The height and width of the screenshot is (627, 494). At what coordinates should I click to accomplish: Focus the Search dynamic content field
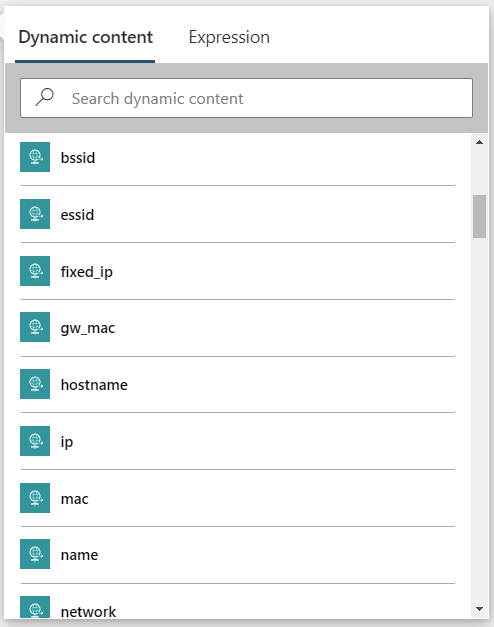pyautogui.click(x=246, y=98)
